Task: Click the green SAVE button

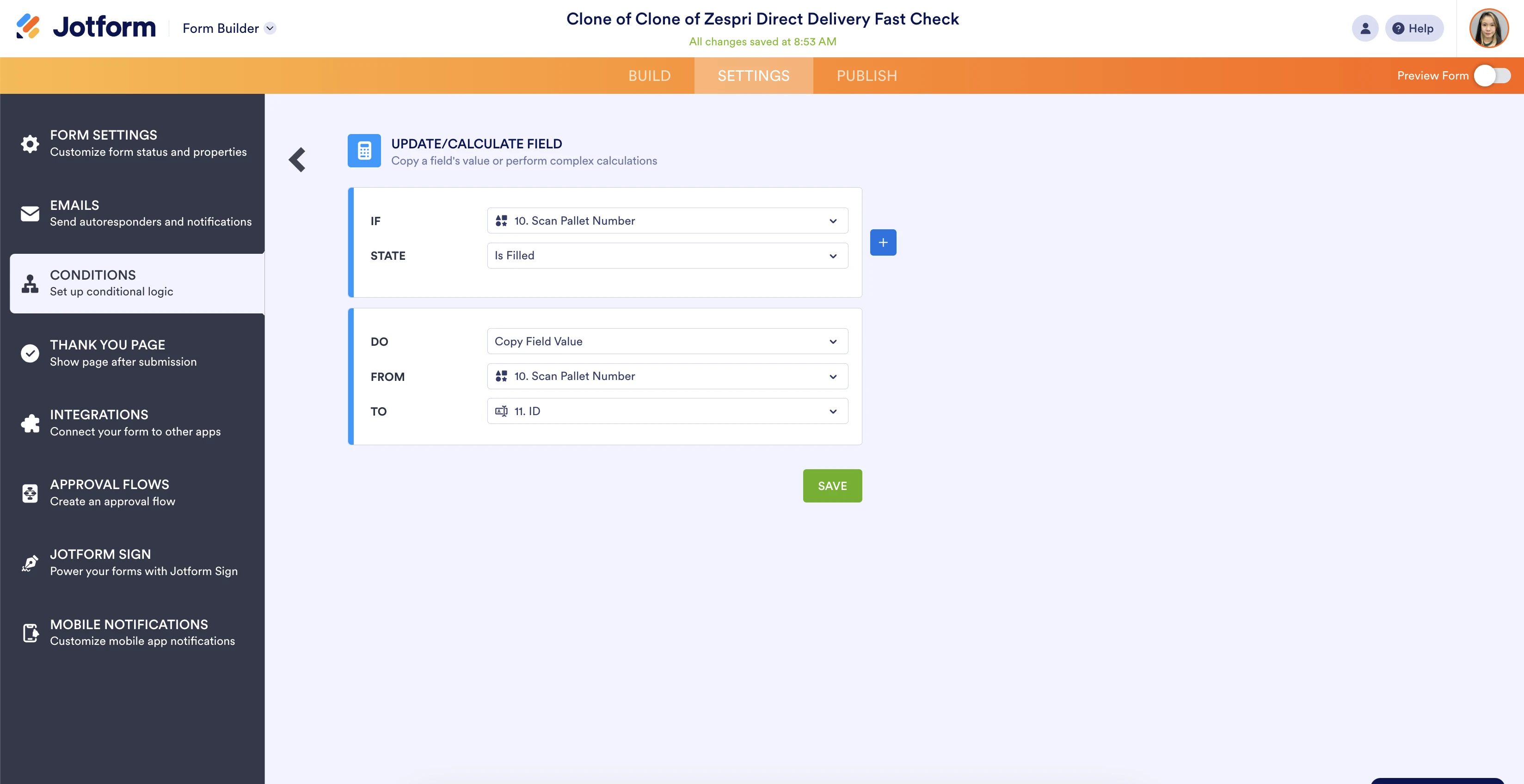Action: click(832, 486)
